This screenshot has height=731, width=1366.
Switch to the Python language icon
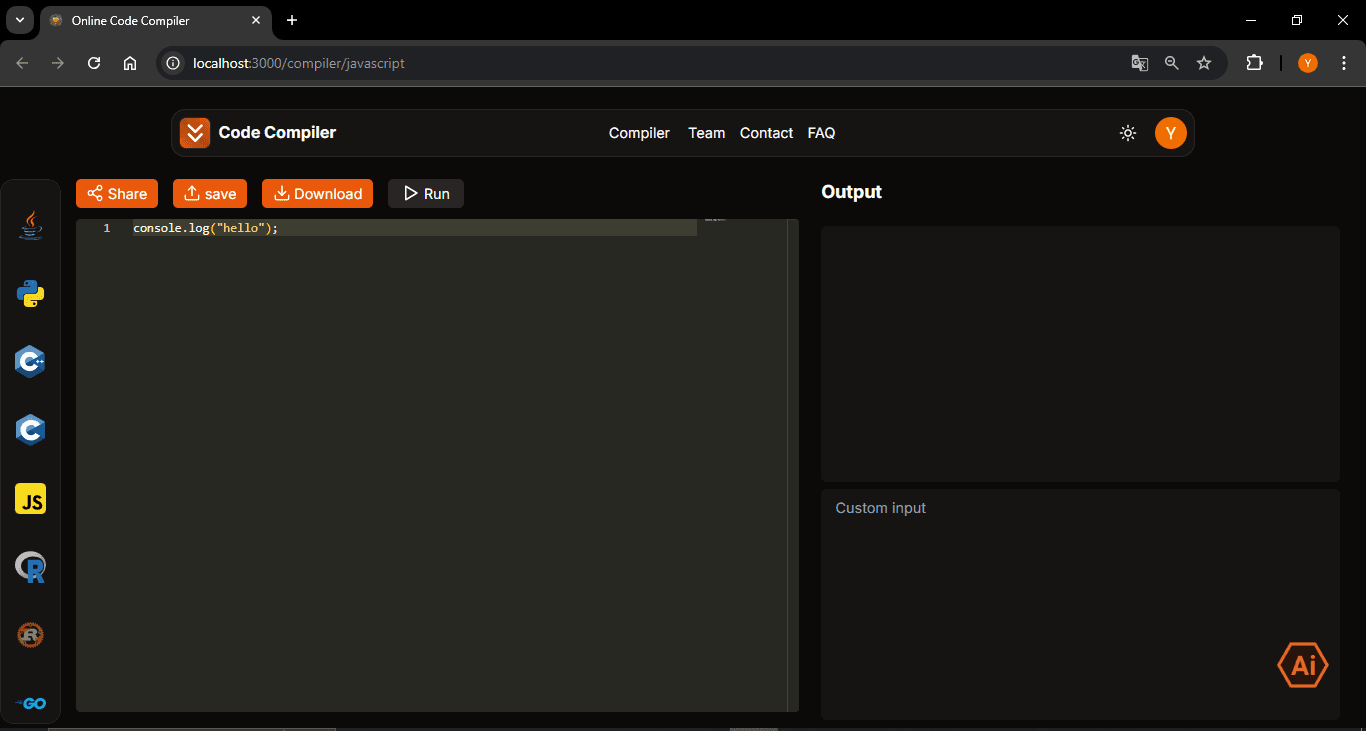[x=31, y=294]
